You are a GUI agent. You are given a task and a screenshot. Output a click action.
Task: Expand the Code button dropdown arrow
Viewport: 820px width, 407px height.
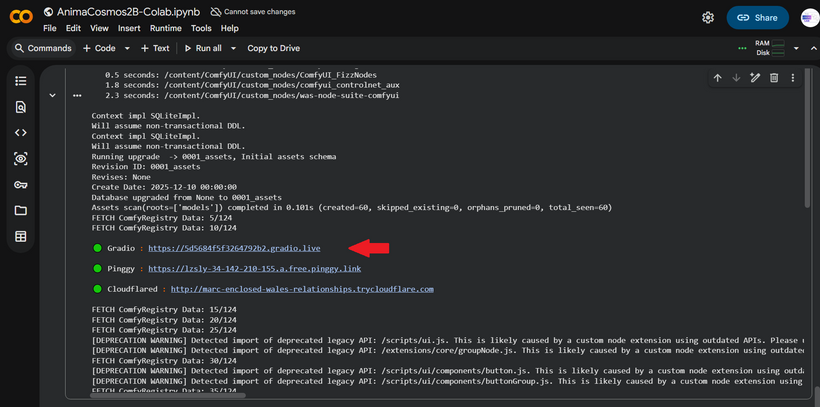coord(127,48)
